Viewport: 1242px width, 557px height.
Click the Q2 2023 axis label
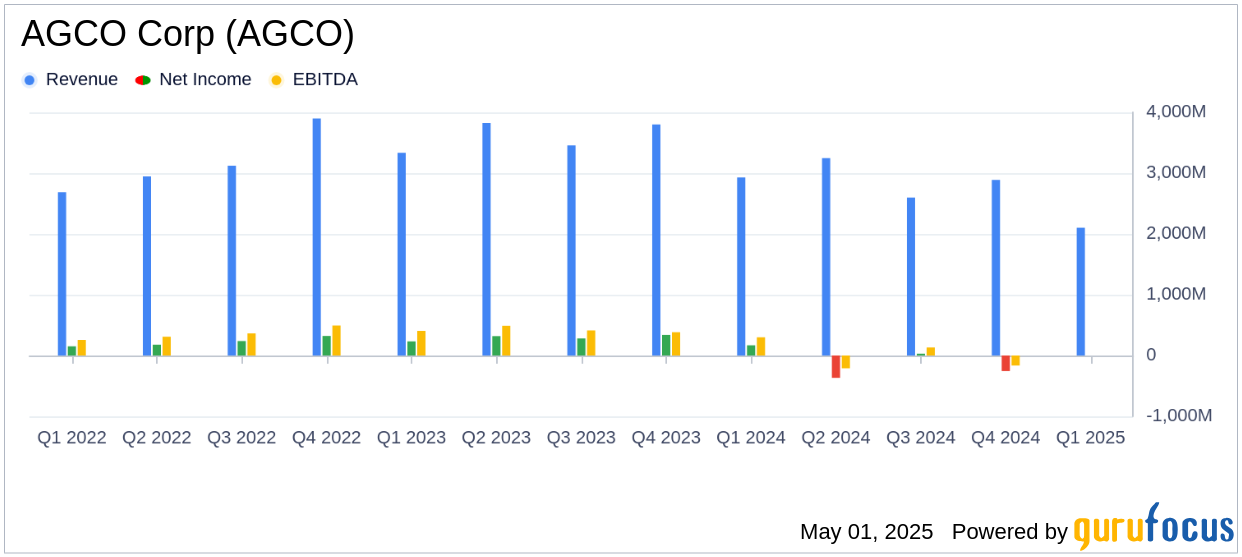pos(497,438)
